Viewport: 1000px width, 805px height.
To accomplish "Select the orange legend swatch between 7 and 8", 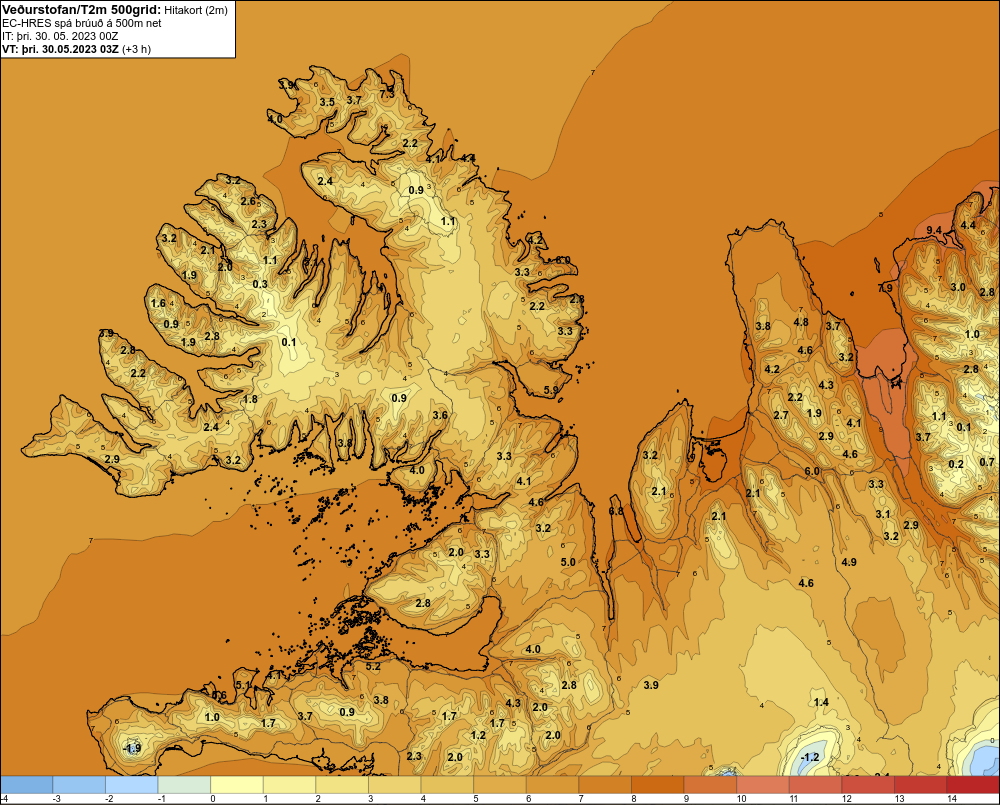I will pos(605,784).
